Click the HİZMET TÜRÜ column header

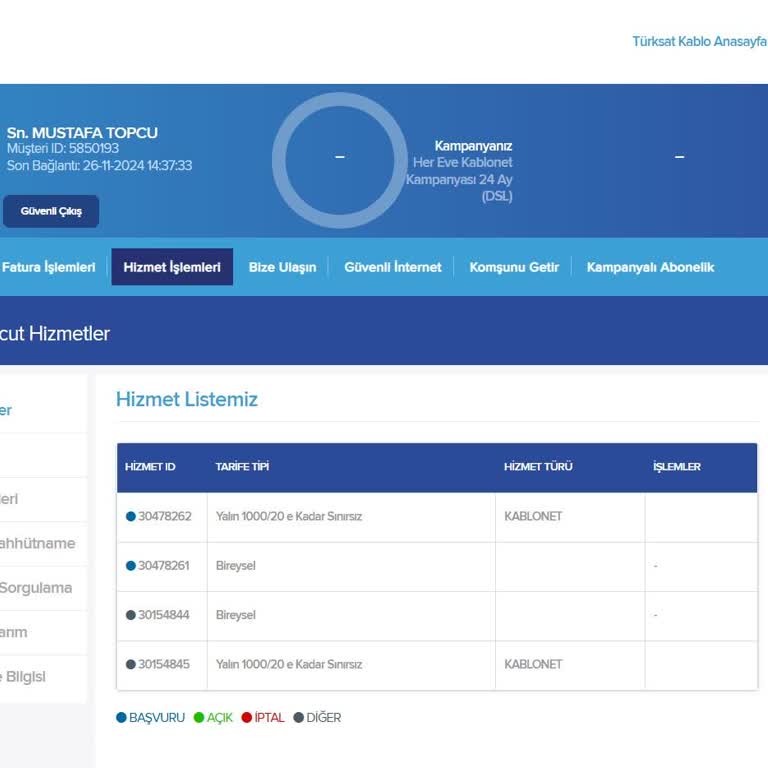(x=538, y=467)
